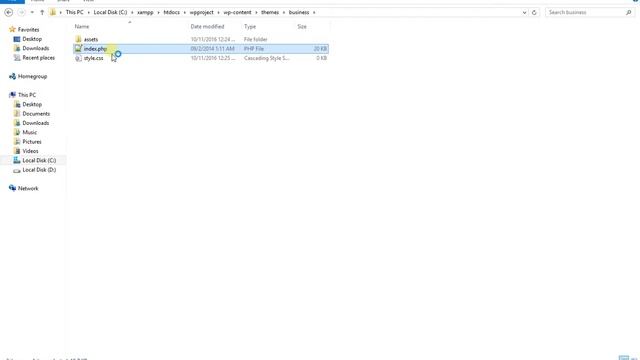Click the search magnifier icon
The height and width of the screenshot is (360, 640).
[x=629, y=13]
